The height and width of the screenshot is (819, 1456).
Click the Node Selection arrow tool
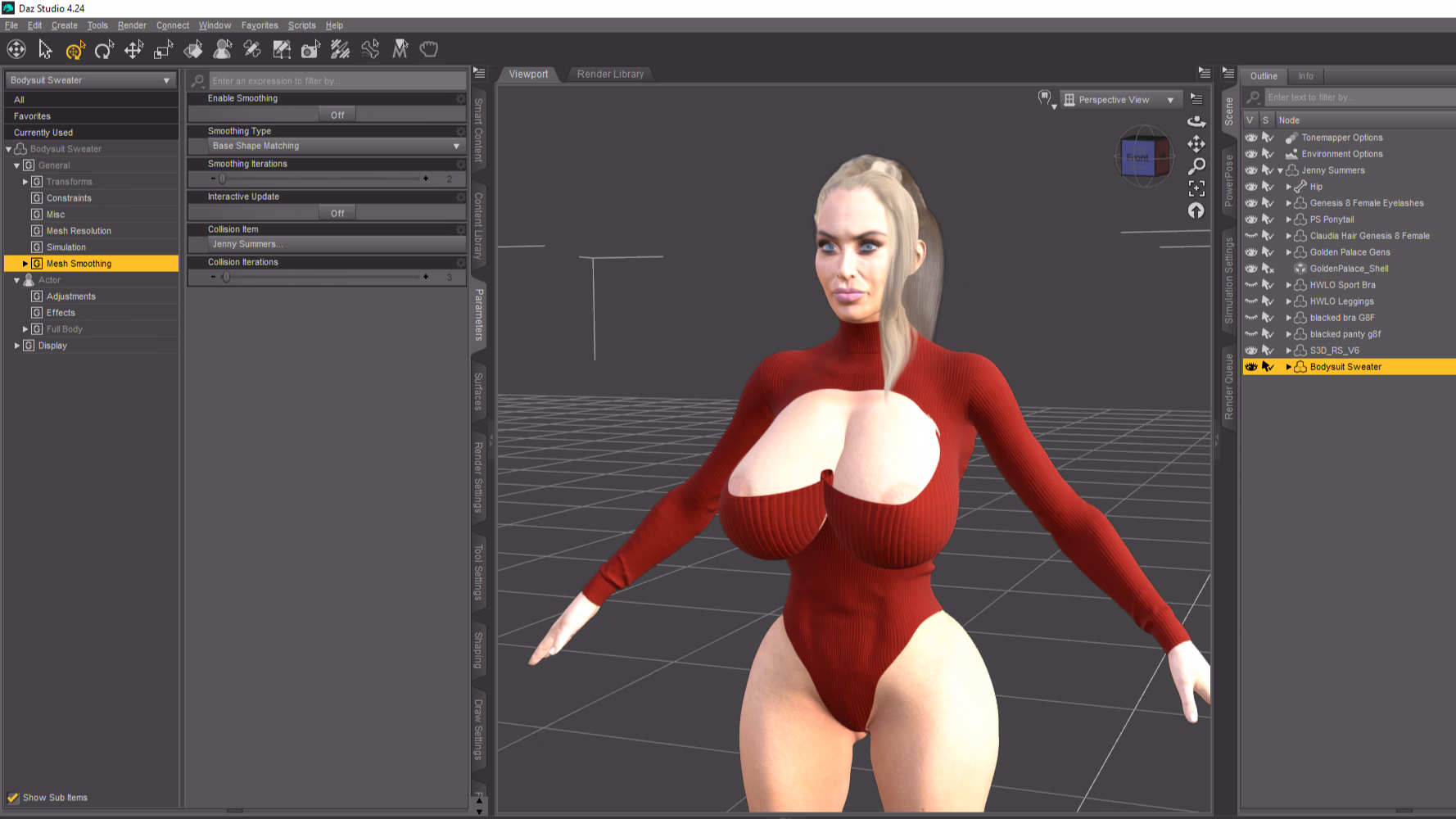tap(45, 50)
